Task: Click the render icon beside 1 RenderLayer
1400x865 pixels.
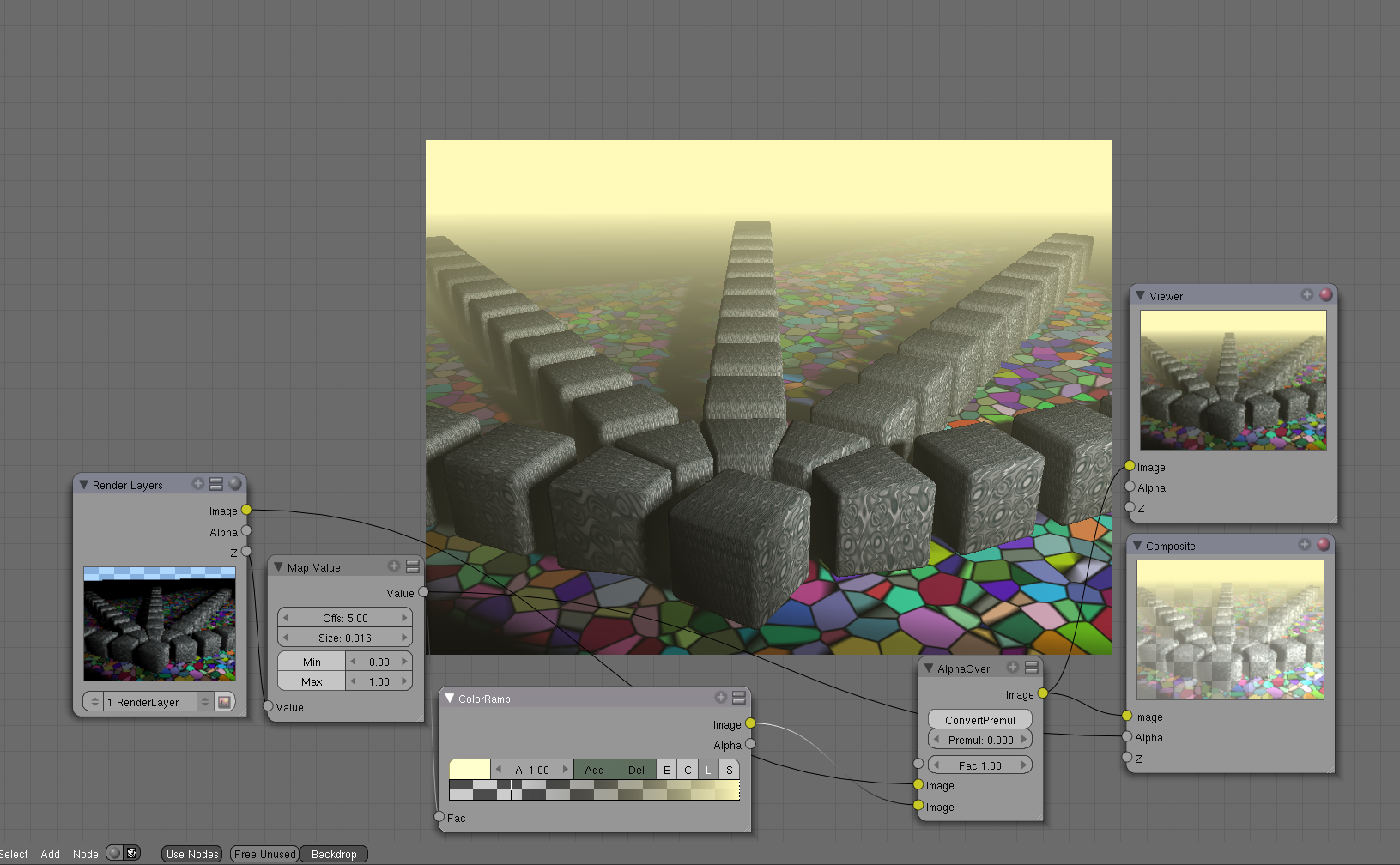Action: pyautogui.click(x=225, y=702)
